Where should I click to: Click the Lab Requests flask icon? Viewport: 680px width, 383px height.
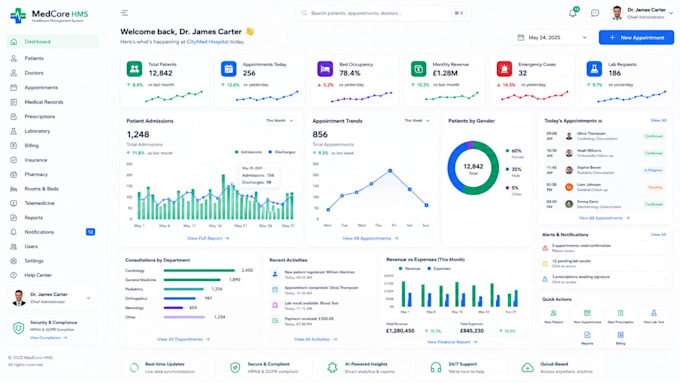point(594,69)
